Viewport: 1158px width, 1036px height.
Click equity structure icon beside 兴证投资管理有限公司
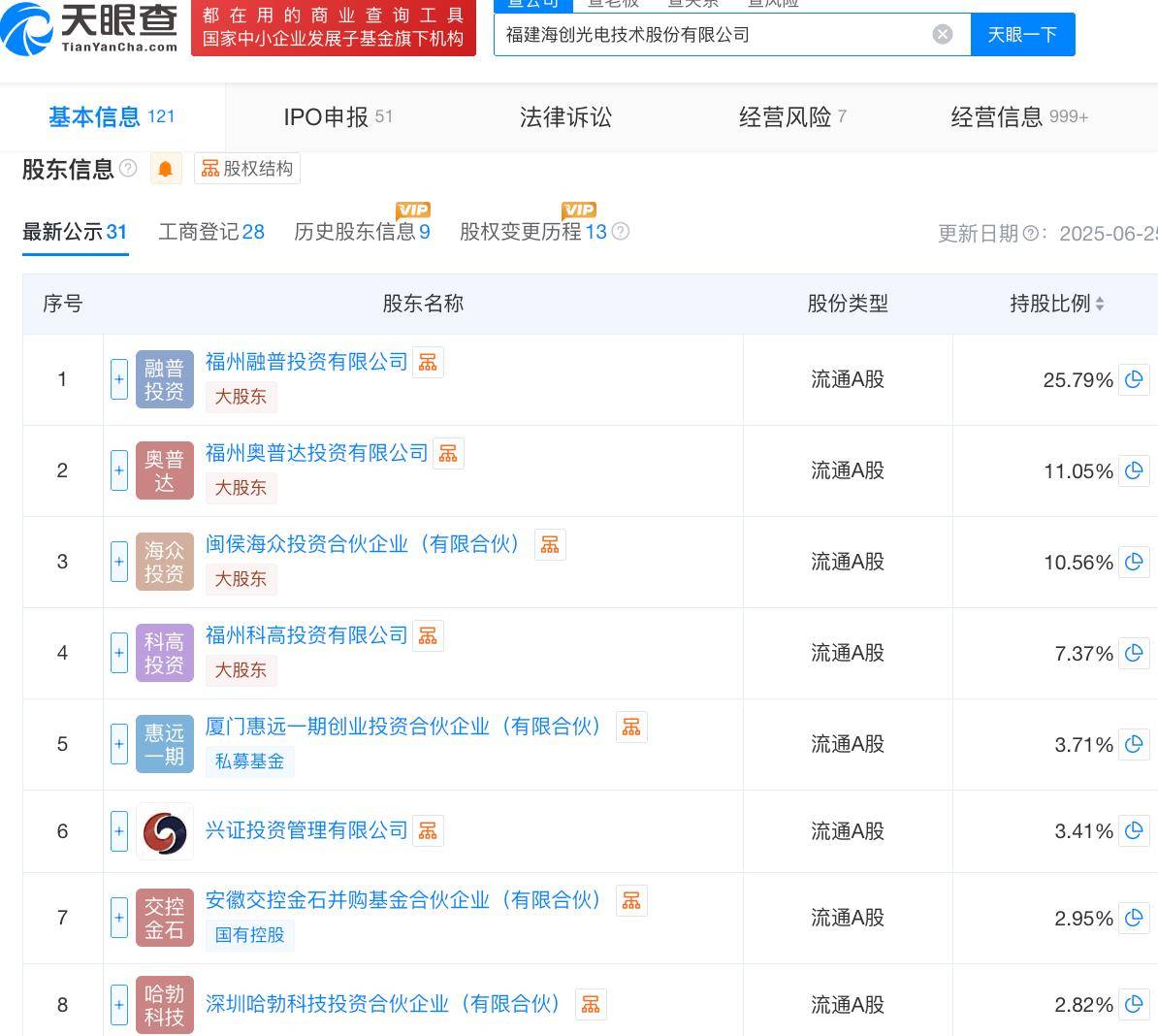tap(428, 830)
